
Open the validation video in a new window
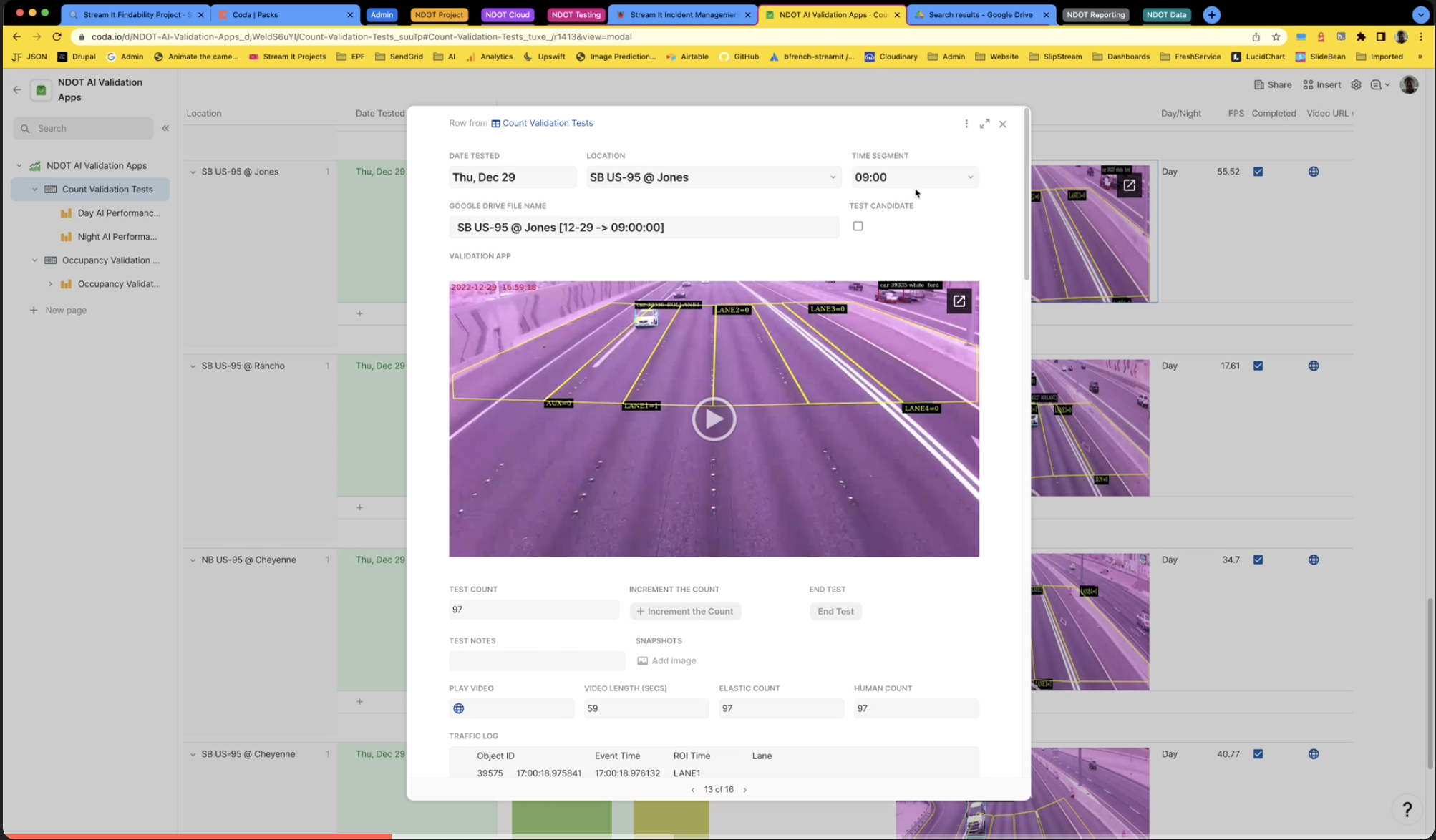[x=959, y=301]
